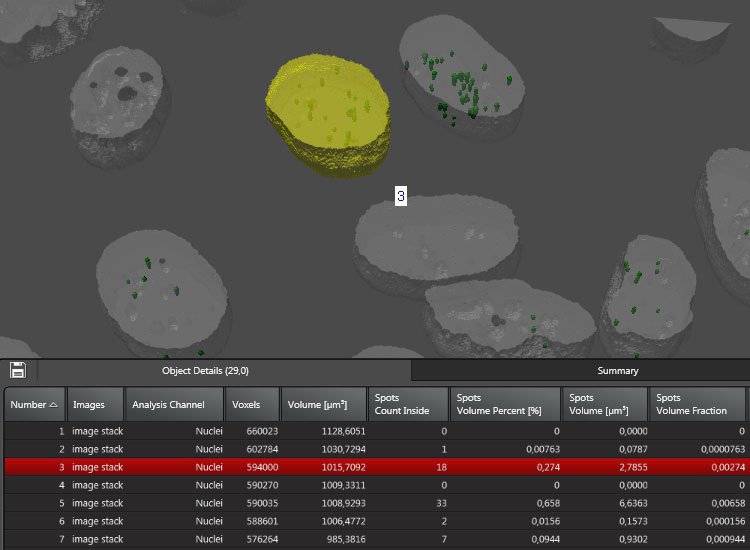Click Spots Volume Percent [%] header
750x550 pixels.
pos(503,404)
